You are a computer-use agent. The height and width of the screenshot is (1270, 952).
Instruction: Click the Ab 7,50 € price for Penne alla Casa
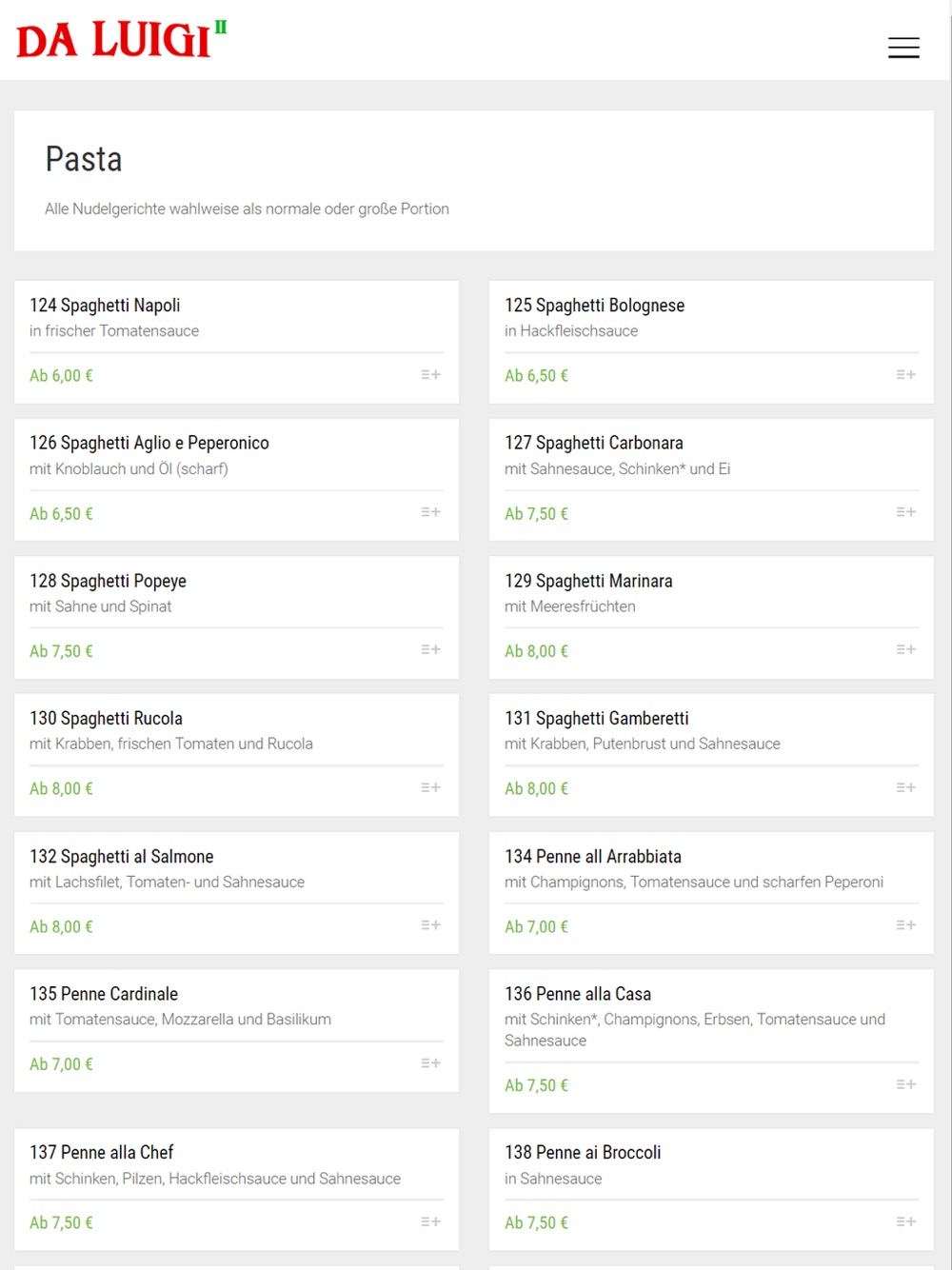pyautogui.click(x=536, y=1085)
